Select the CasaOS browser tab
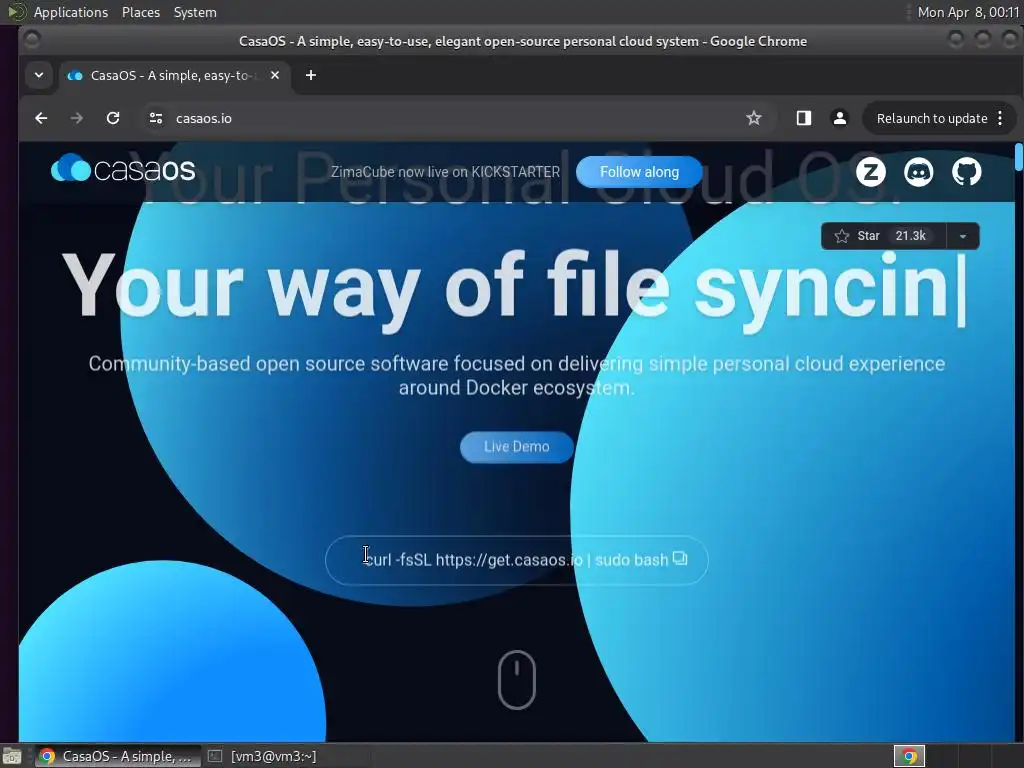The image size is (1024, 768). click(175, 76)
